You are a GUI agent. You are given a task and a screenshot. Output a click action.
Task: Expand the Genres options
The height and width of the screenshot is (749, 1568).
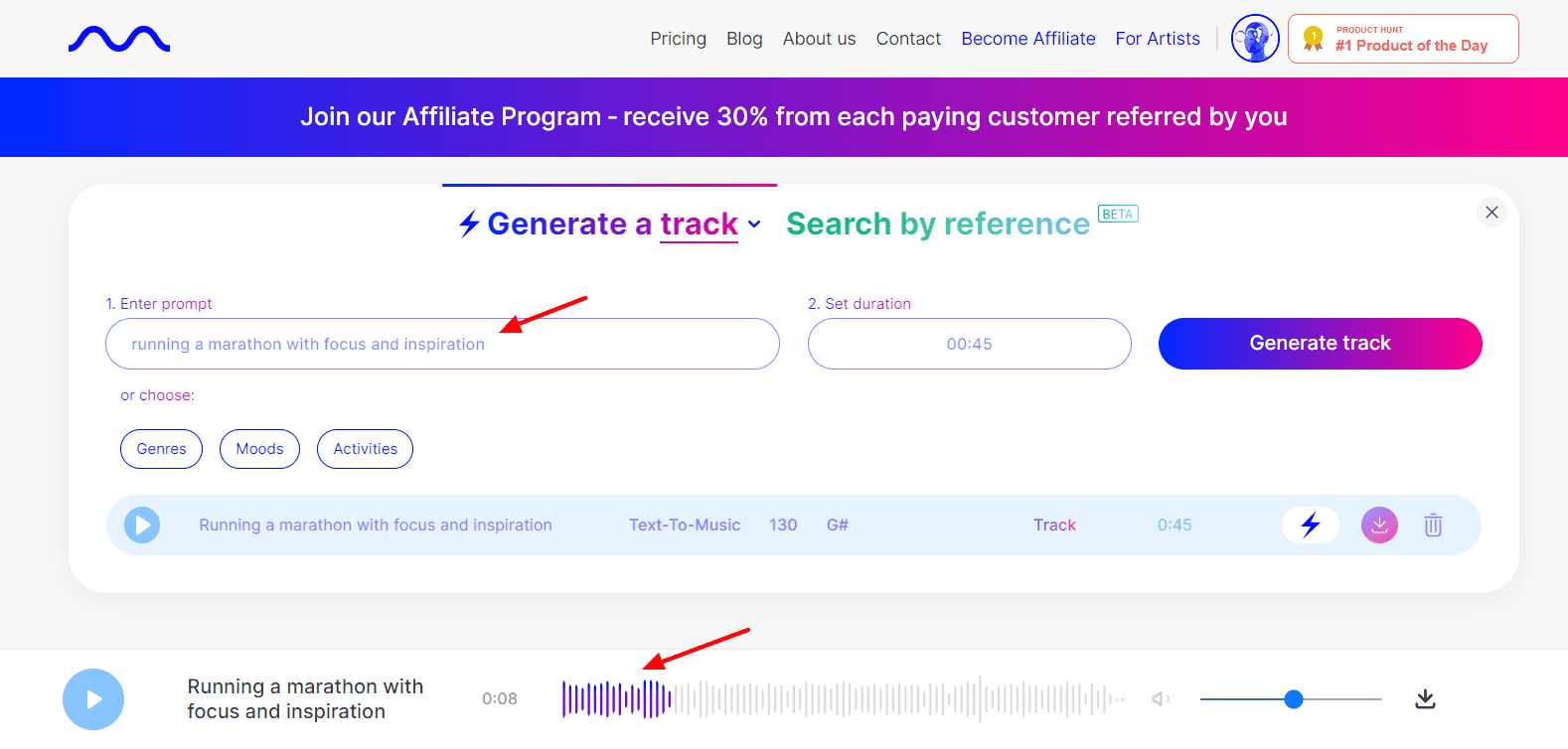click(x=161, y=449)
